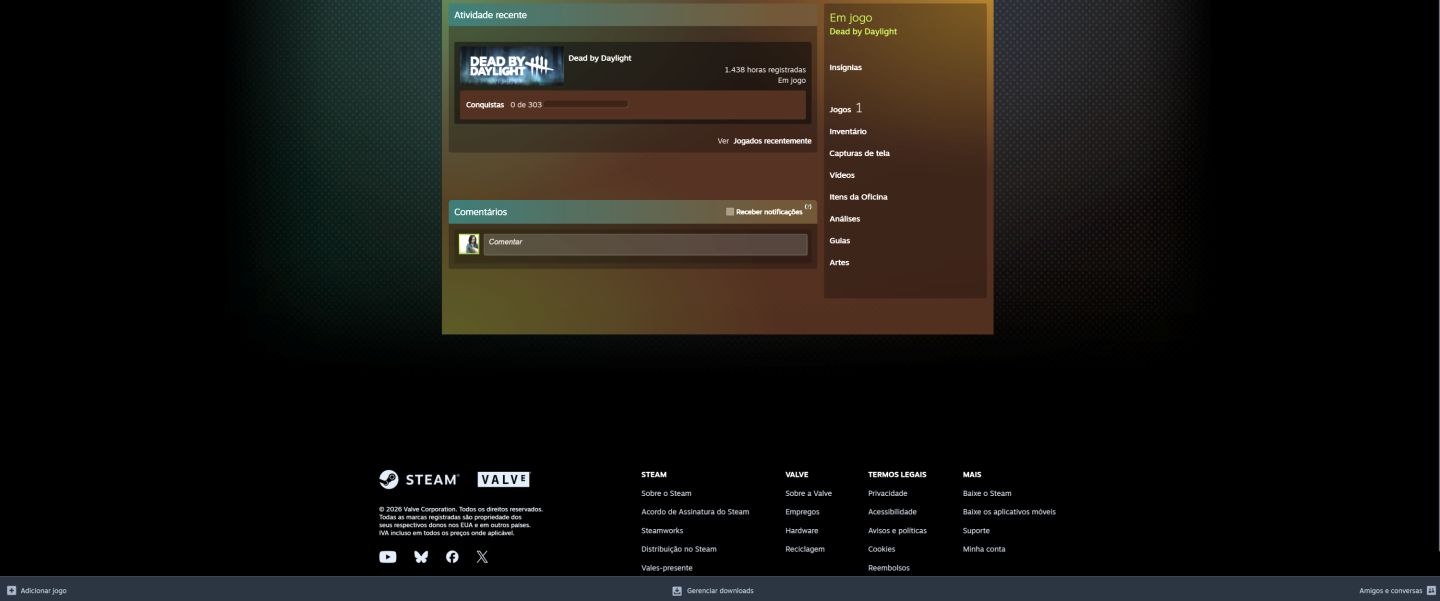
Task: Open Suporte footer link
Action: [x=976, y=531]
